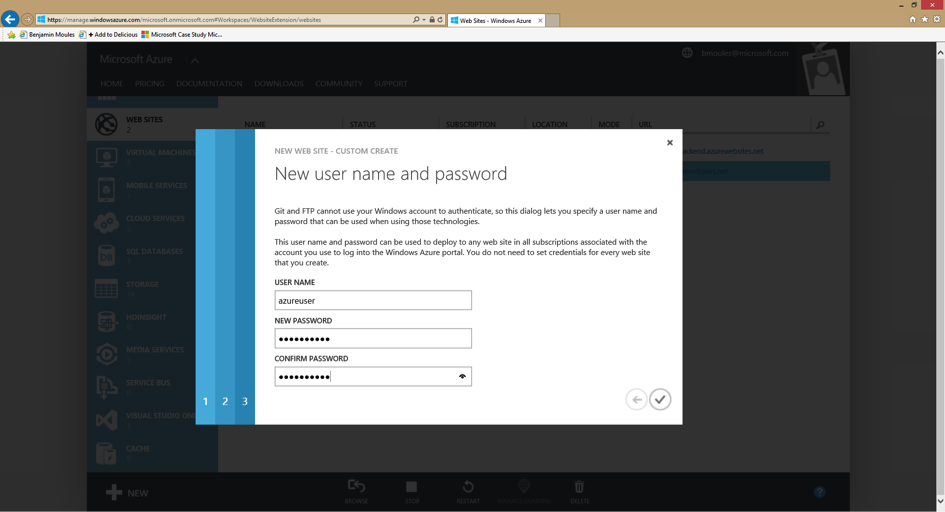Select Service Bus in sidebar
The height and width of the screenshot is (512, 945).
click(152, 387)
